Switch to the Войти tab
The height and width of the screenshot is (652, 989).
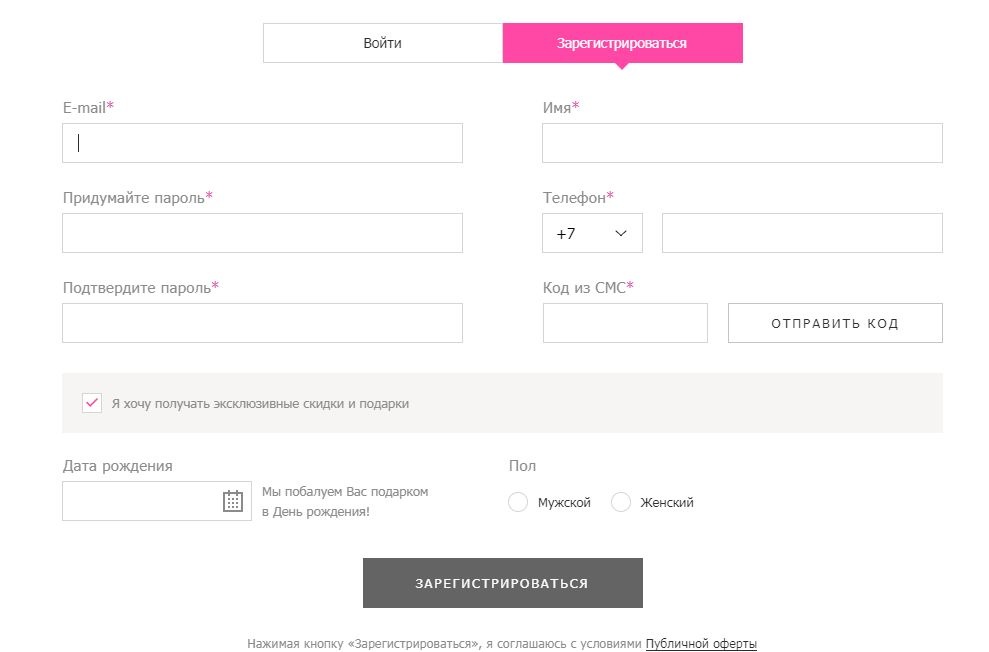(382, 42)
